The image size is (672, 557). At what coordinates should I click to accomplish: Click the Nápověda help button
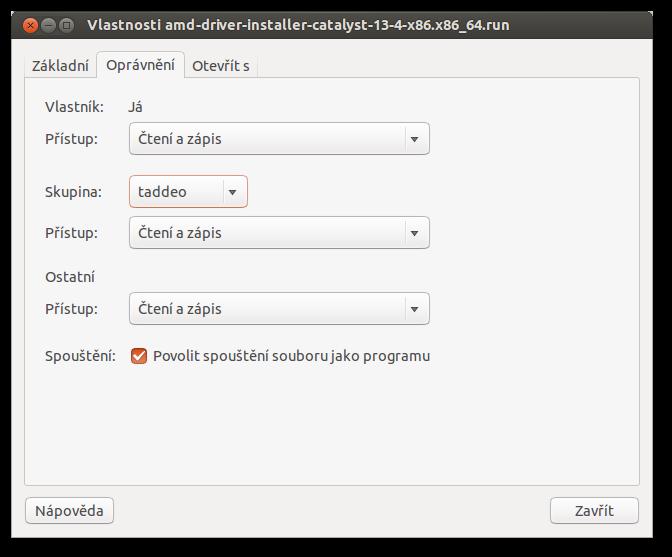click(69, 510)
